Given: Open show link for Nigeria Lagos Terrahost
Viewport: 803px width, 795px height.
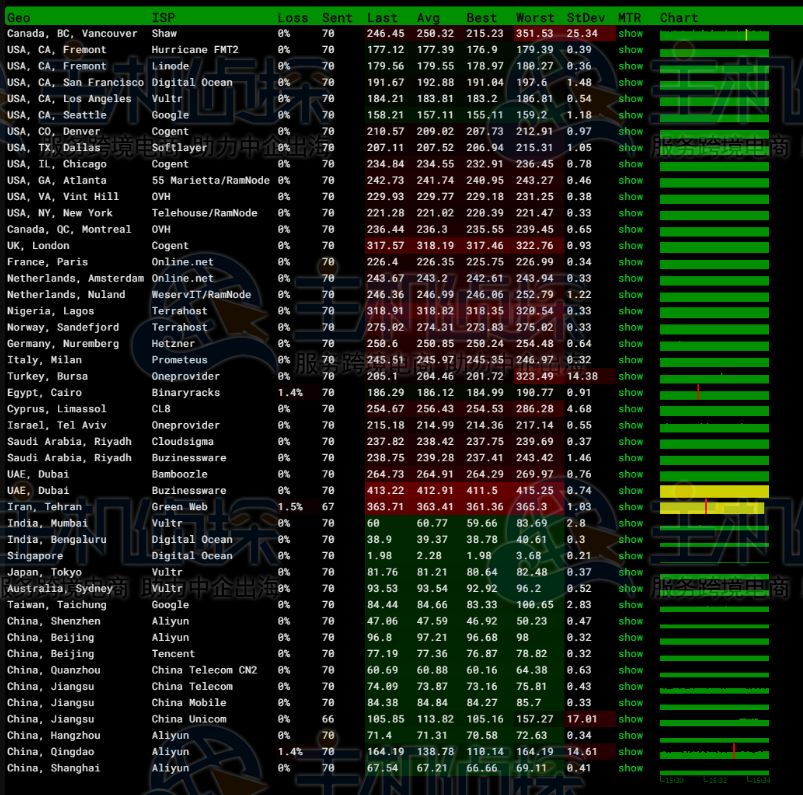Looking at the screenshot, I should pyautogui.click(x=630, y=311).
